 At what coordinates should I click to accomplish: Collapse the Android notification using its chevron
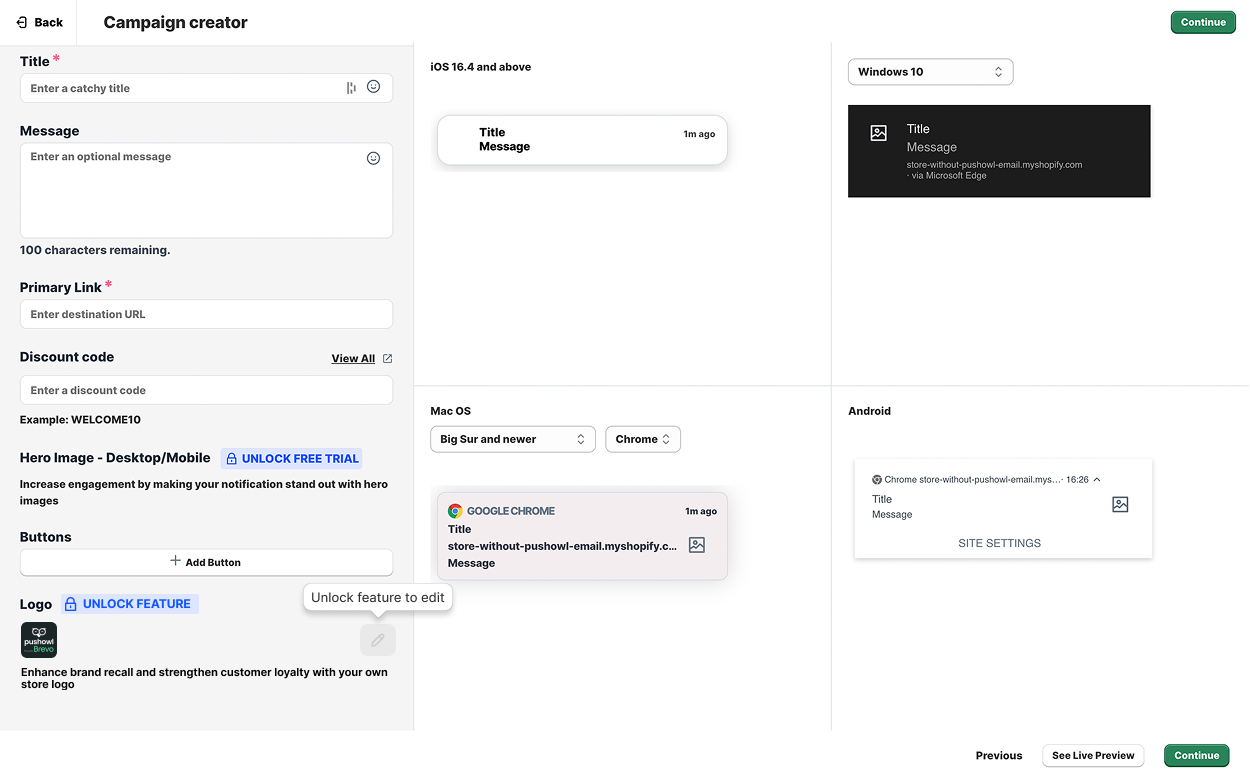pos(1097,479)
